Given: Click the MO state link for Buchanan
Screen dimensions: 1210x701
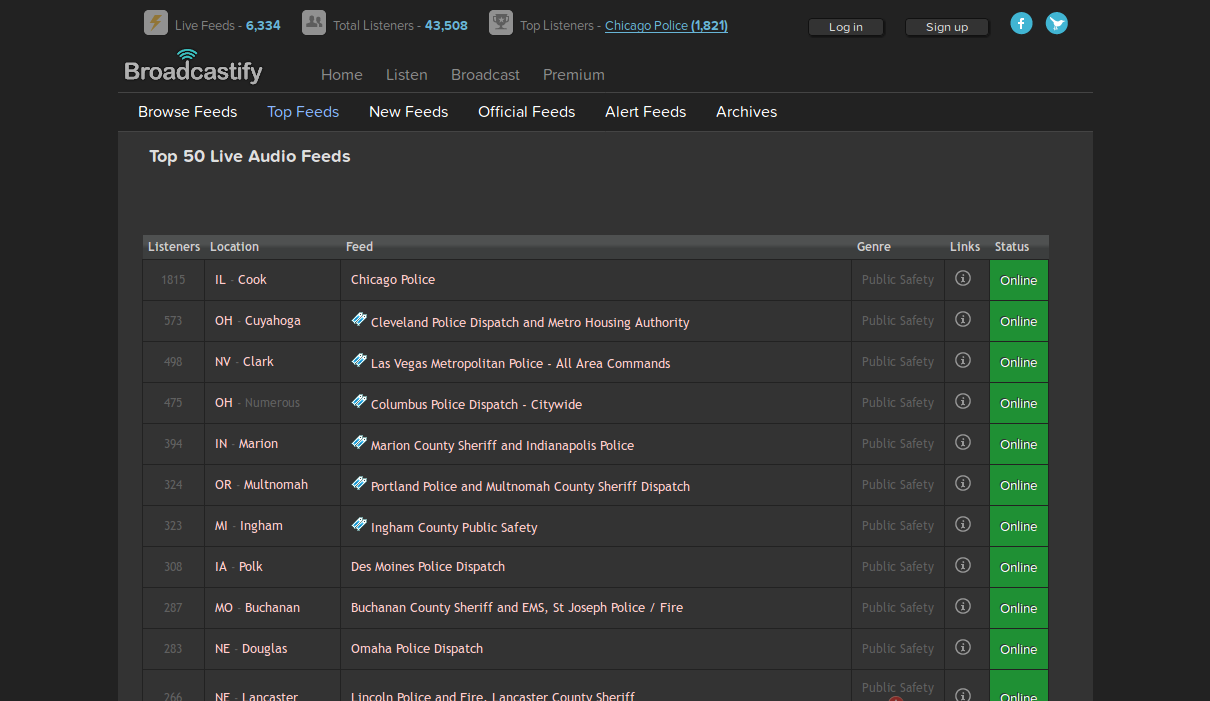Looking at the screenshot, I should pos(224,608).
